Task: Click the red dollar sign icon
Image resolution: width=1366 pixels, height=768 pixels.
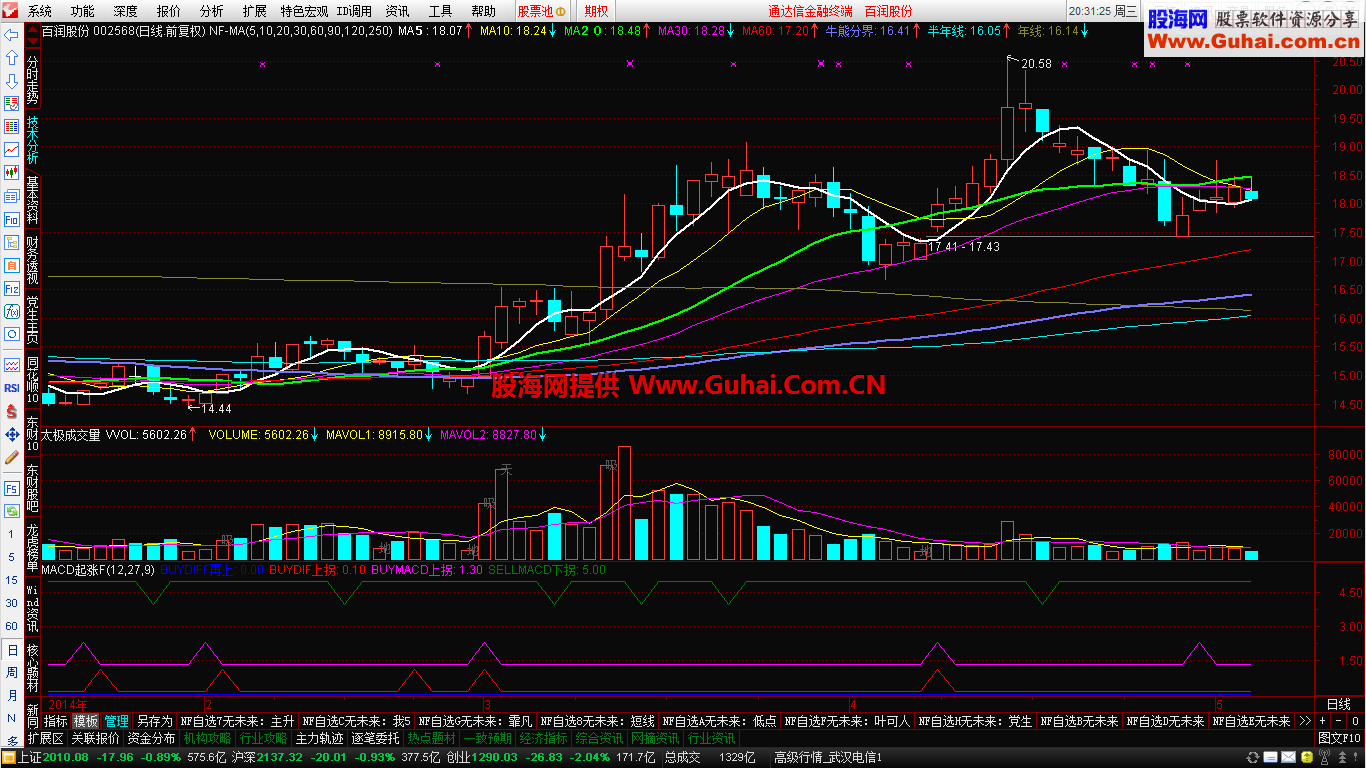Action: (11, 411)
